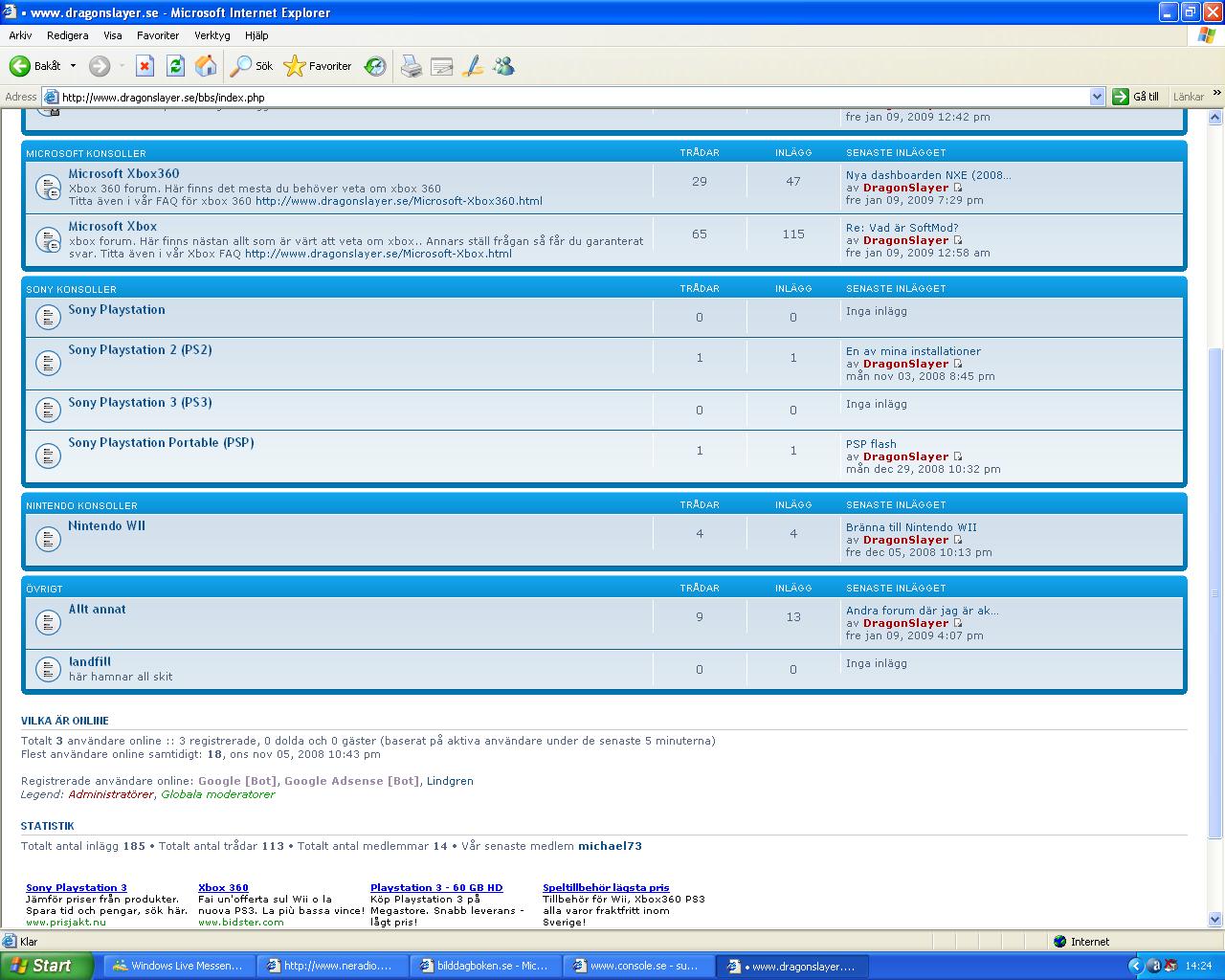Click forum icon beside Allt annat

tap(48, 622)
